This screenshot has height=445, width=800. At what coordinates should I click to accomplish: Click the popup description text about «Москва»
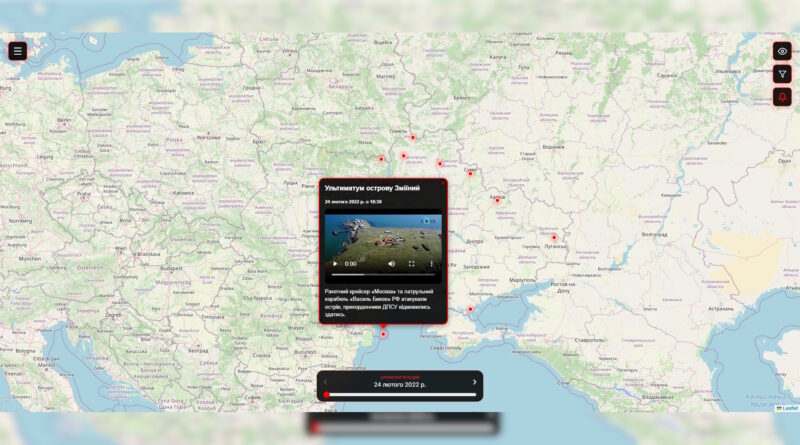tap(379, 303)
